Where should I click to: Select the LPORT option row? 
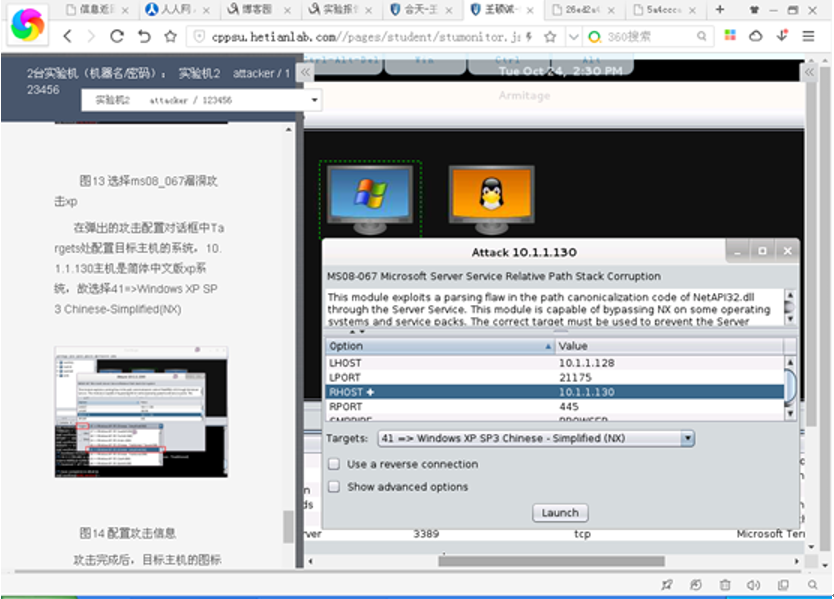(x=555, y=377)
